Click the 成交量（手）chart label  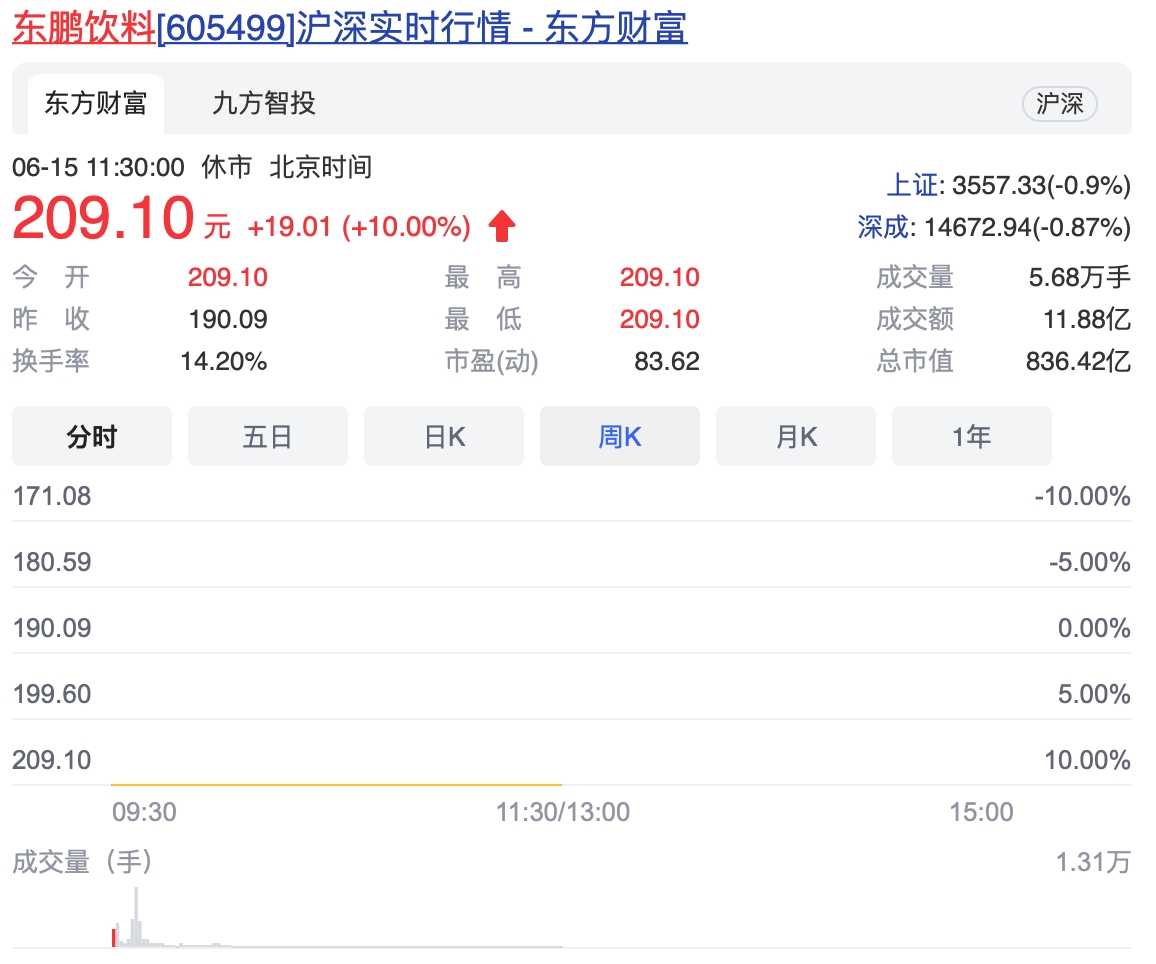click(83, 862)
